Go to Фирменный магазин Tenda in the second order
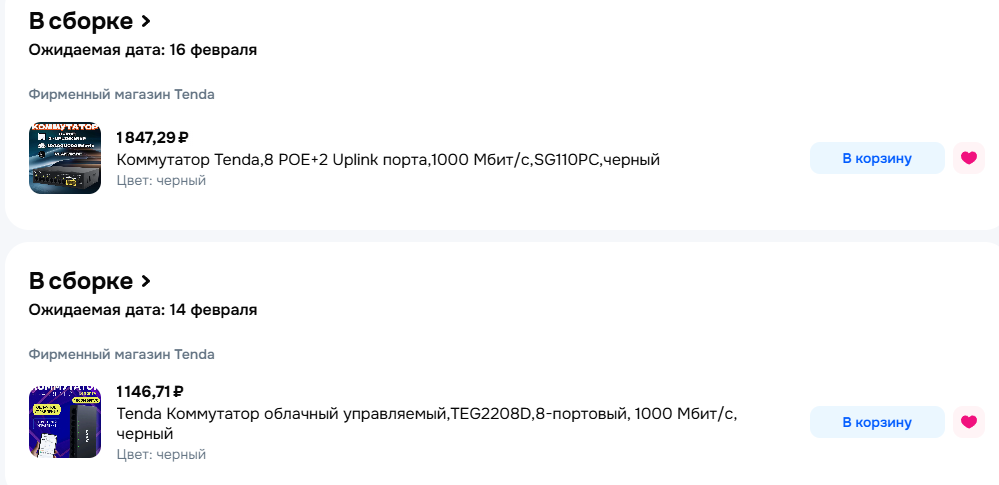999x485 pixels. point(121,355)
